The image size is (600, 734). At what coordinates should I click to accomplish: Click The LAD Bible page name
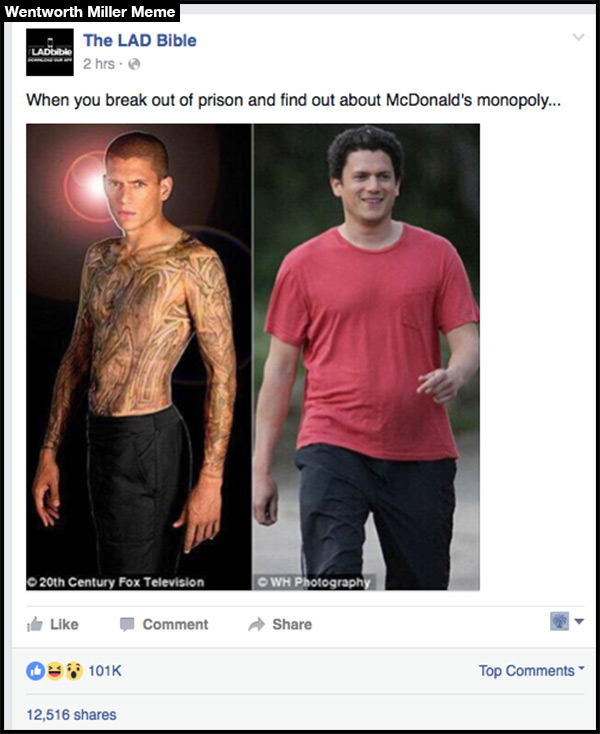click(x=140, y=41)
